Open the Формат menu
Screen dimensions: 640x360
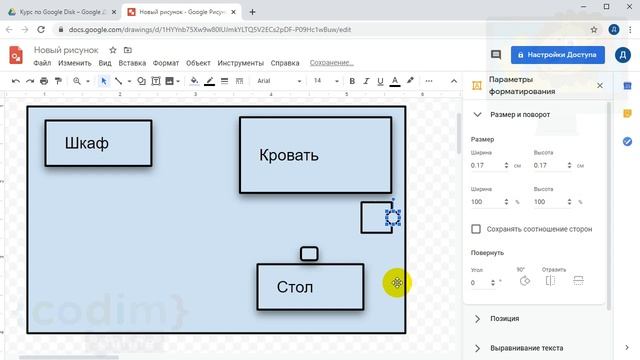(x=166, y=63)
